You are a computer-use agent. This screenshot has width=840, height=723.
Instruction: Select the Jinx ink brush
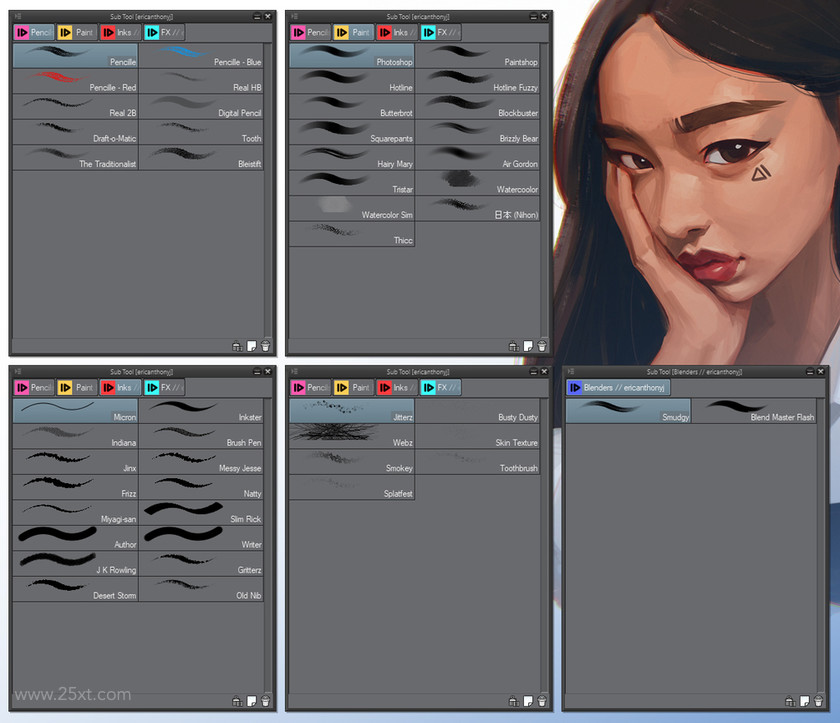tap(75, 462)
